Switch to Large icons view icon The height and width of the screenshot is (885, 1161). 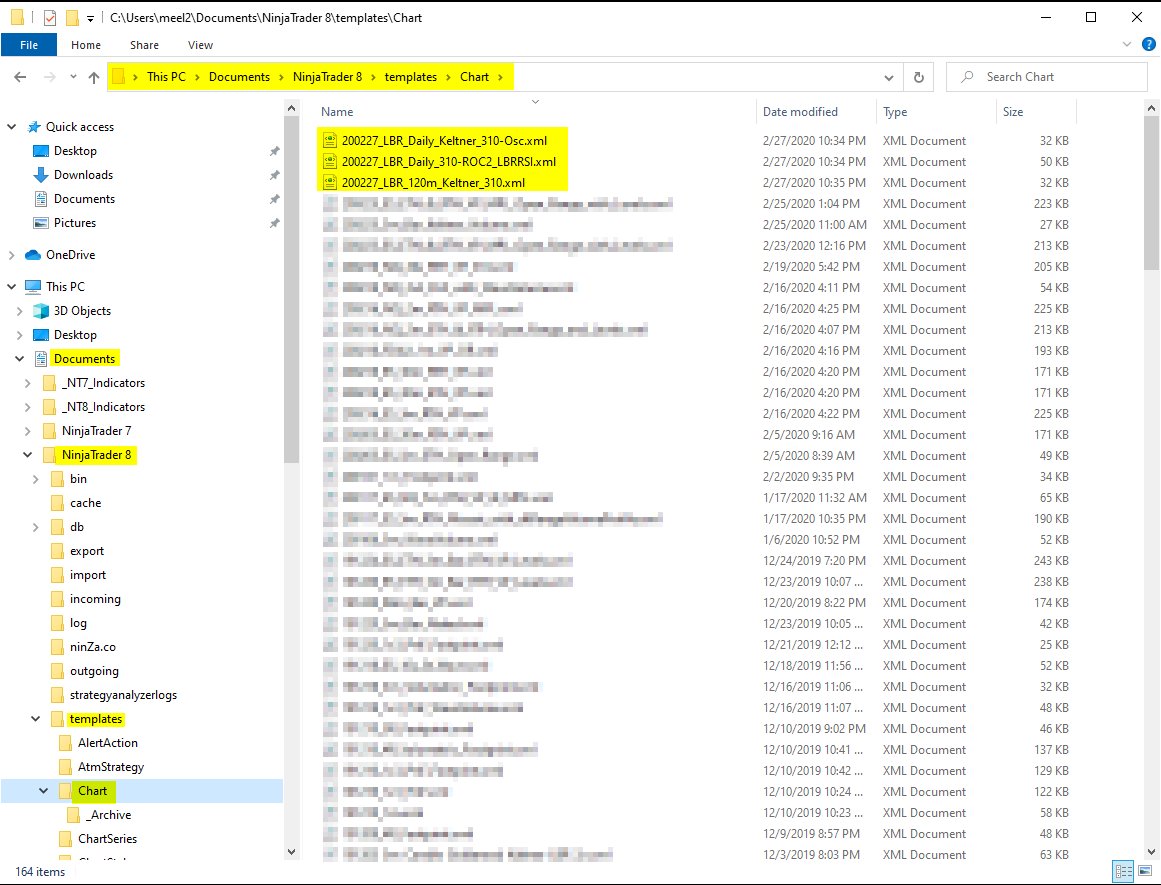[x=1145, y=871]
